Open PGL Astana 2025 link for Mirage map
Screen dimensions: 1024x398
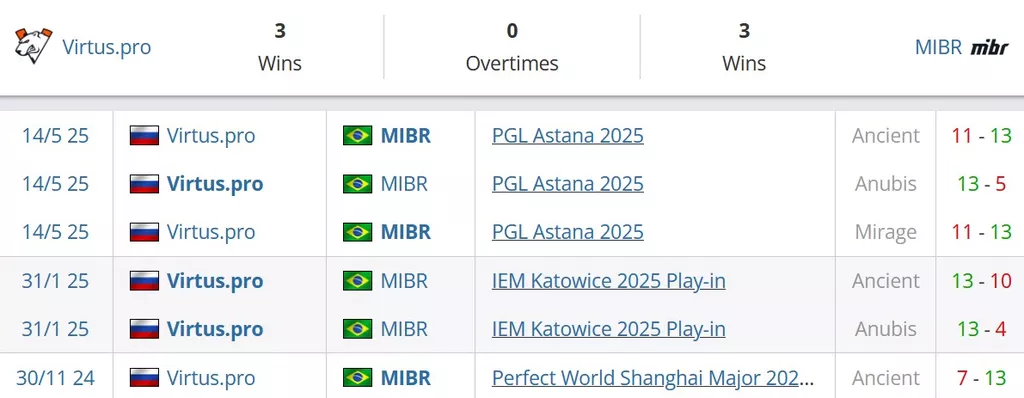click(x=568, y=232)
